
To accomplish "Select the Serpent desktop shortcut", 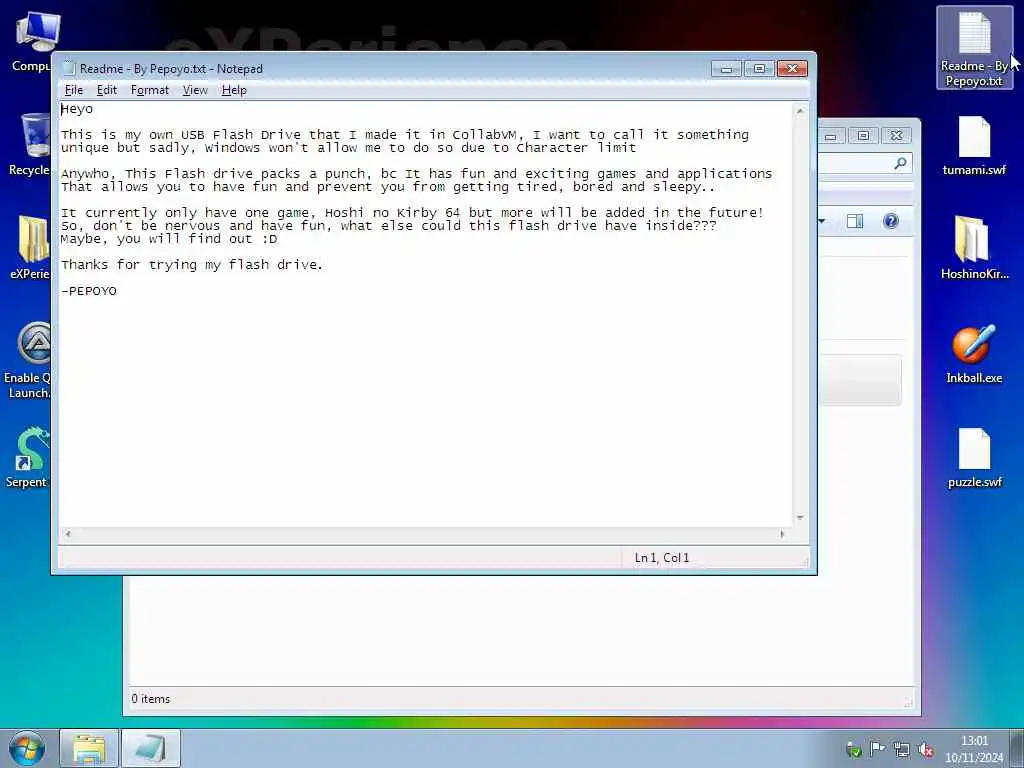I will click(x=27, y=458).
